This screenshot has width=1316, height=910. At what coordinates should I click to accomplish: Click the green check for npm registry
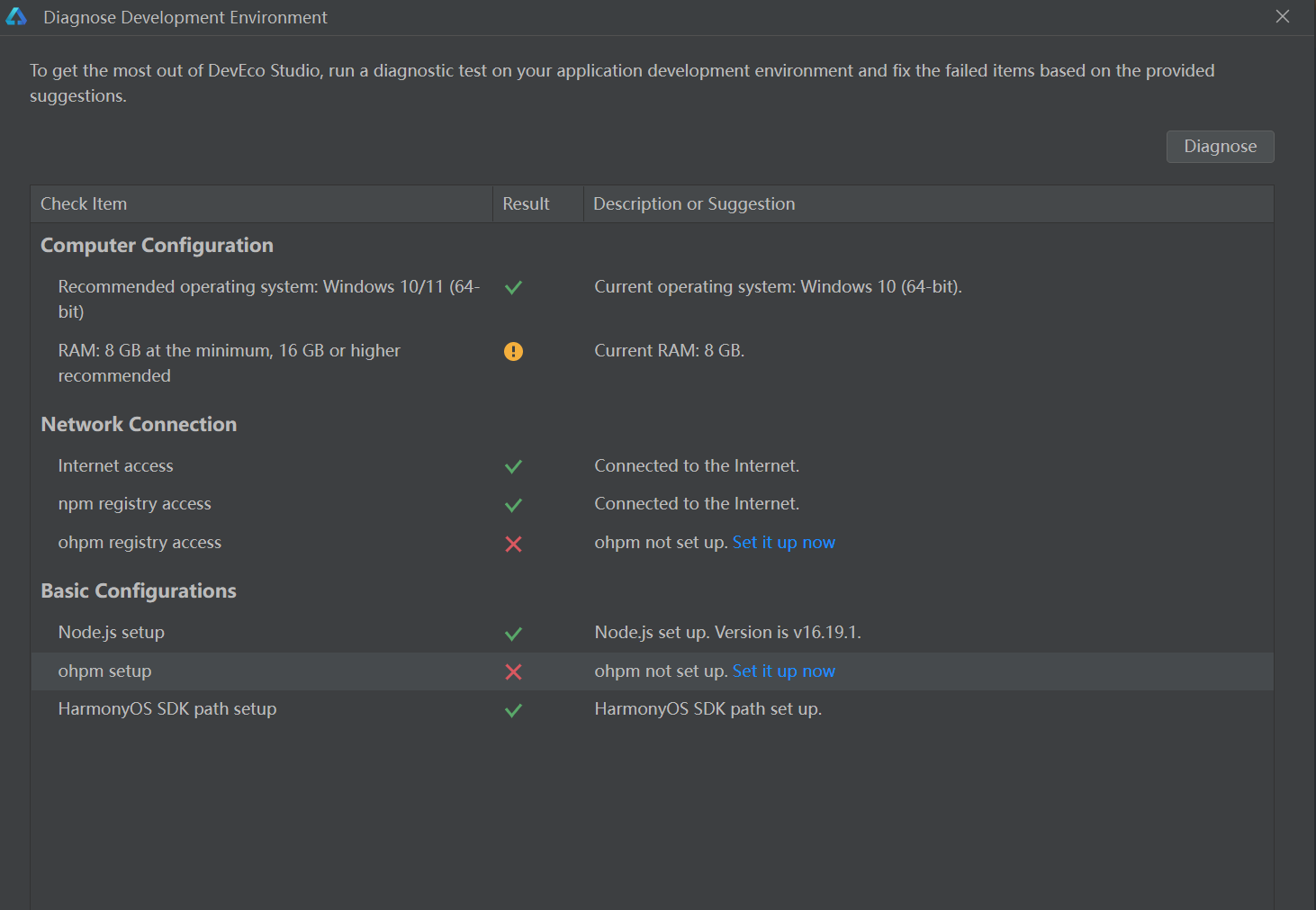(x=513, y=505)
